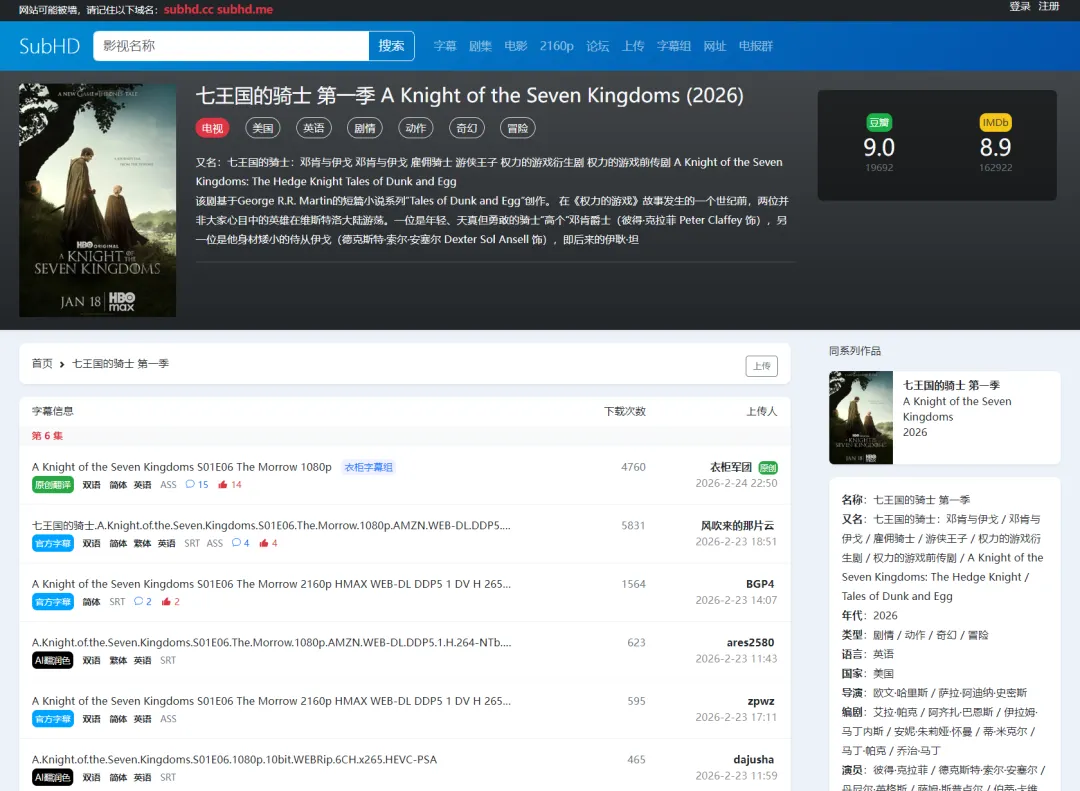Click the SubHD site logo

50,46
